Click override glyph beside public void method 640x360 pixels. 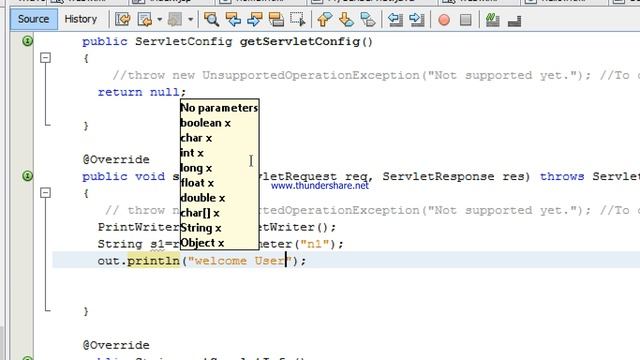coord(27,176)
